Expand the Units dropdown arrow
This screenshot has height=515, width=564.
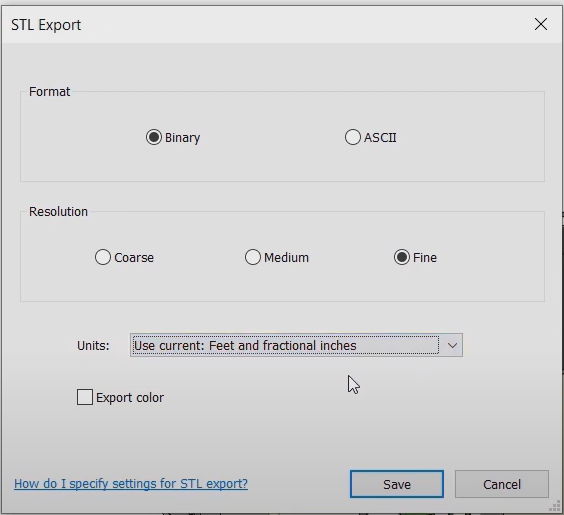[x=452, y=345]
